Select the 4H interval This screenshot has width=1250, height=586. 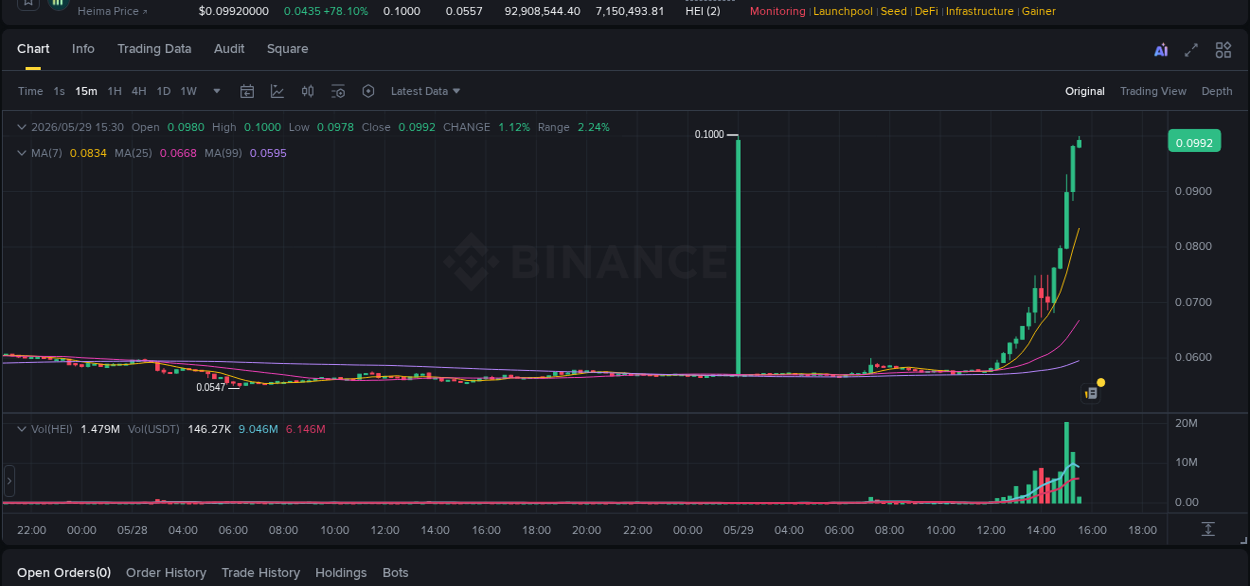point(139,91)
